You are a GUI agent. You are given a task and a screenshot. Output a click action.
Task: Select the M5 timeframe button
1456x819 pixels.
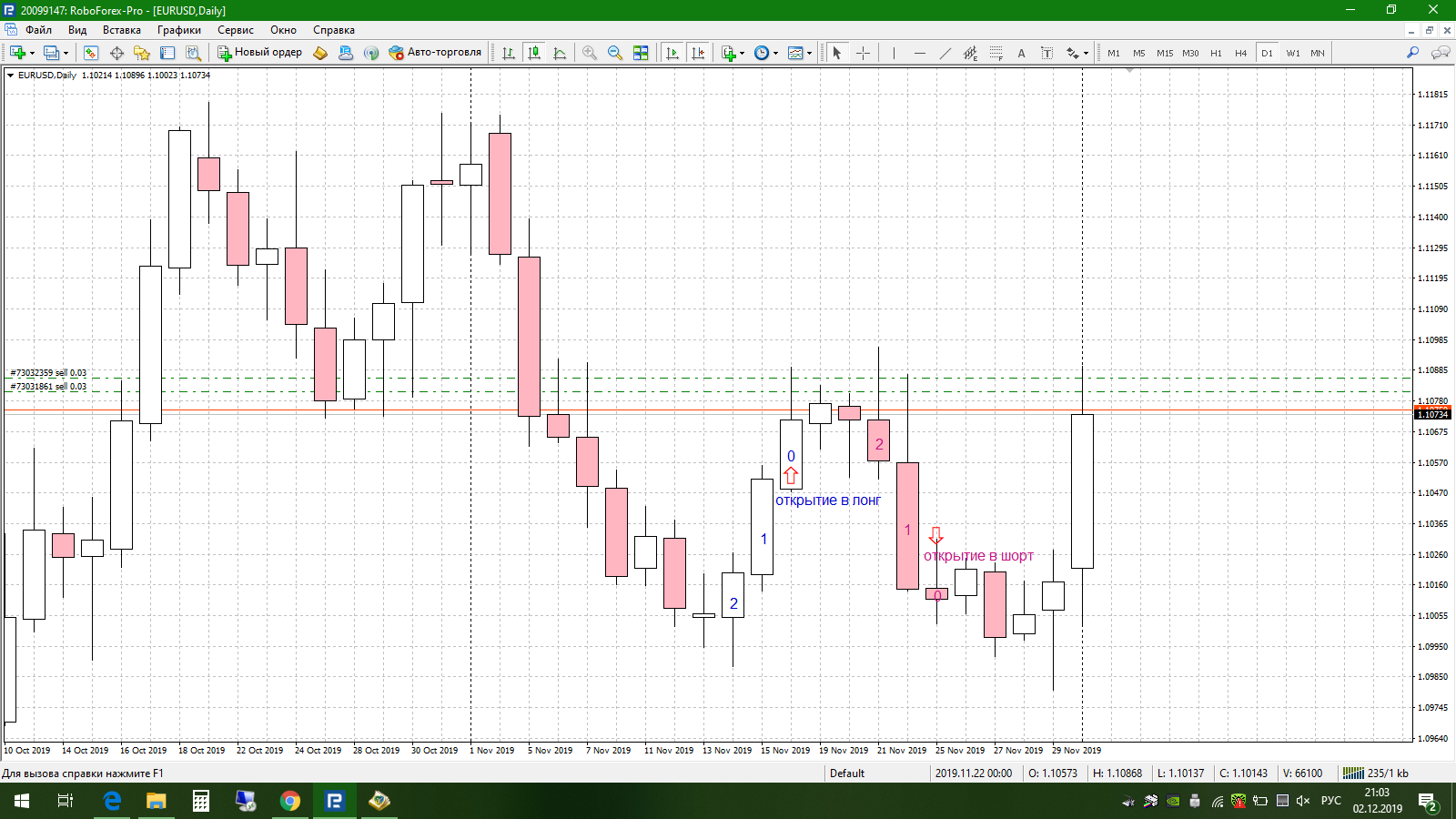1139,53
